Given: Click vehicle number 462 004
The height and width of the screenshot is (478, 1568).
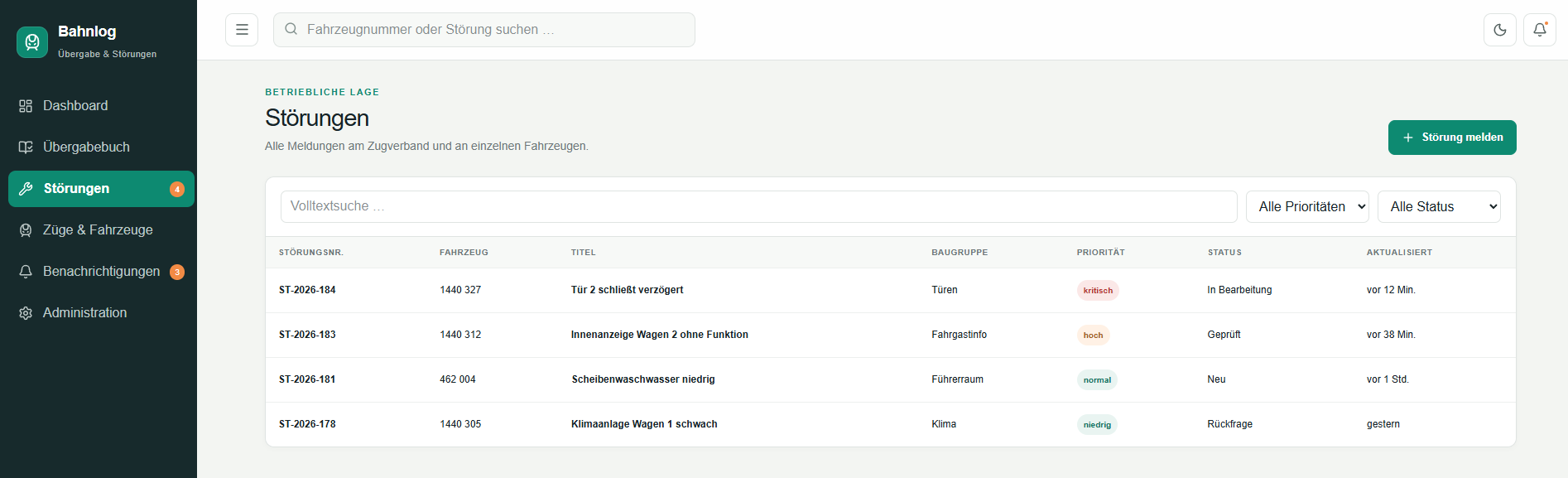Looking at the screenshot, I should pos(458,379).
